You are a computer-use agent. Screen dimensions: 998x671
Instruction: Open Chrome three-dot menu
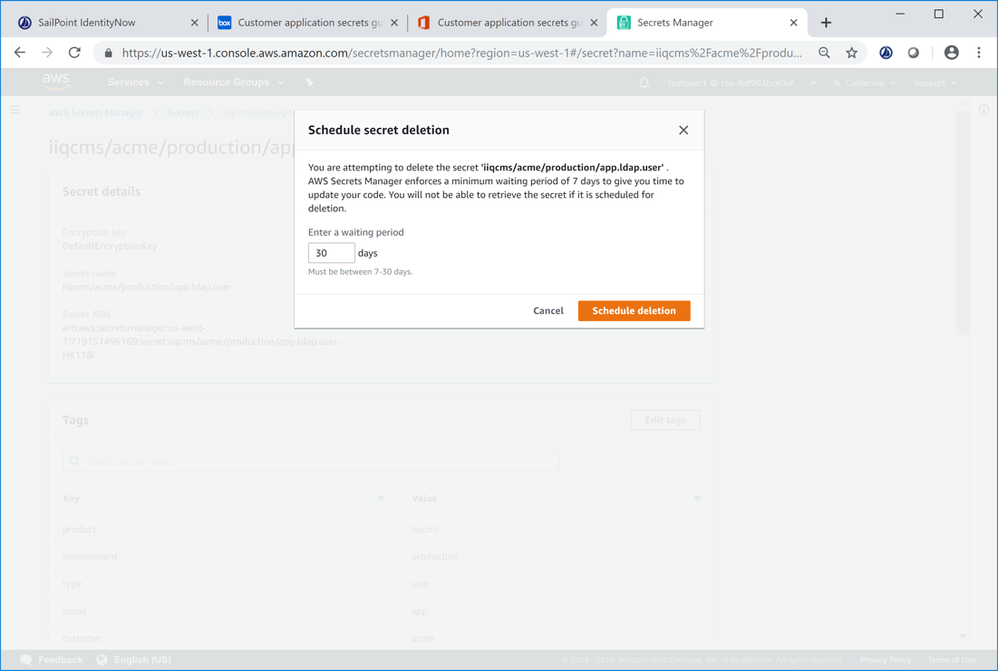(978, 53)
